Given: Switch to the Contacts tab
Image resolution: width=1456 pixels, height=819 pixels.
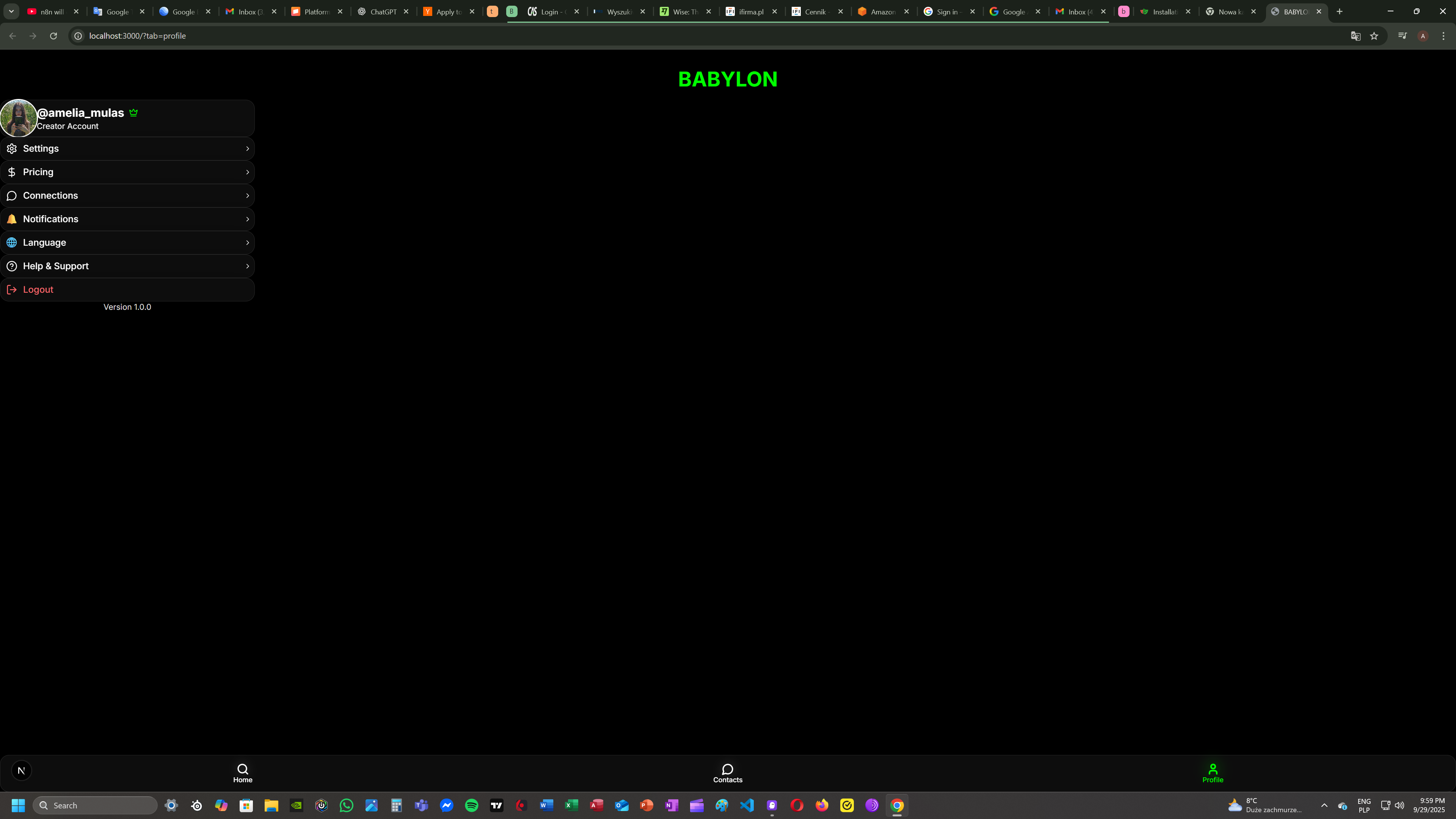Looking at the screenshot, I should 728,773.
